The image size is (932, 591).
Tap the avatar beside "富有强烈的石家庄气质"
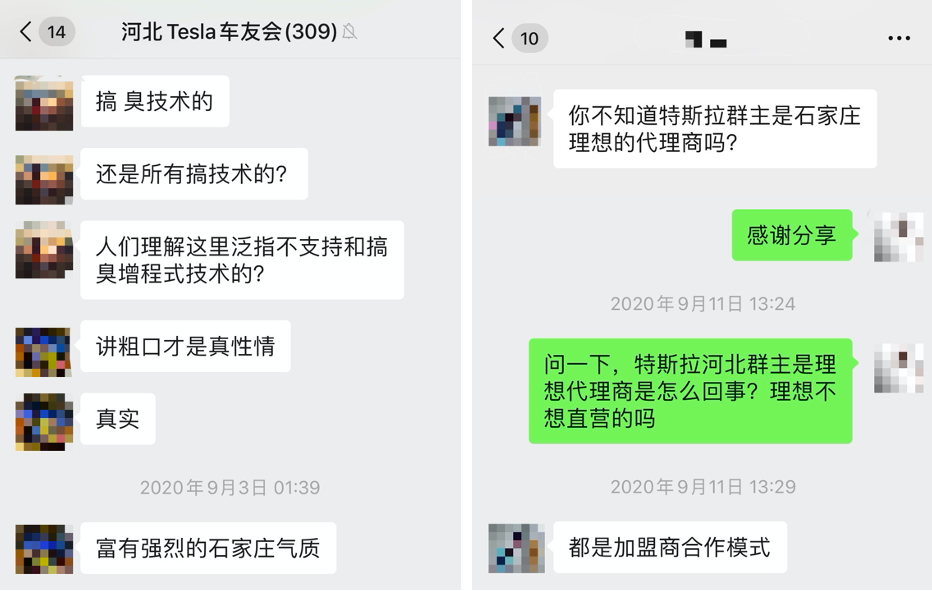coord(44,549)
